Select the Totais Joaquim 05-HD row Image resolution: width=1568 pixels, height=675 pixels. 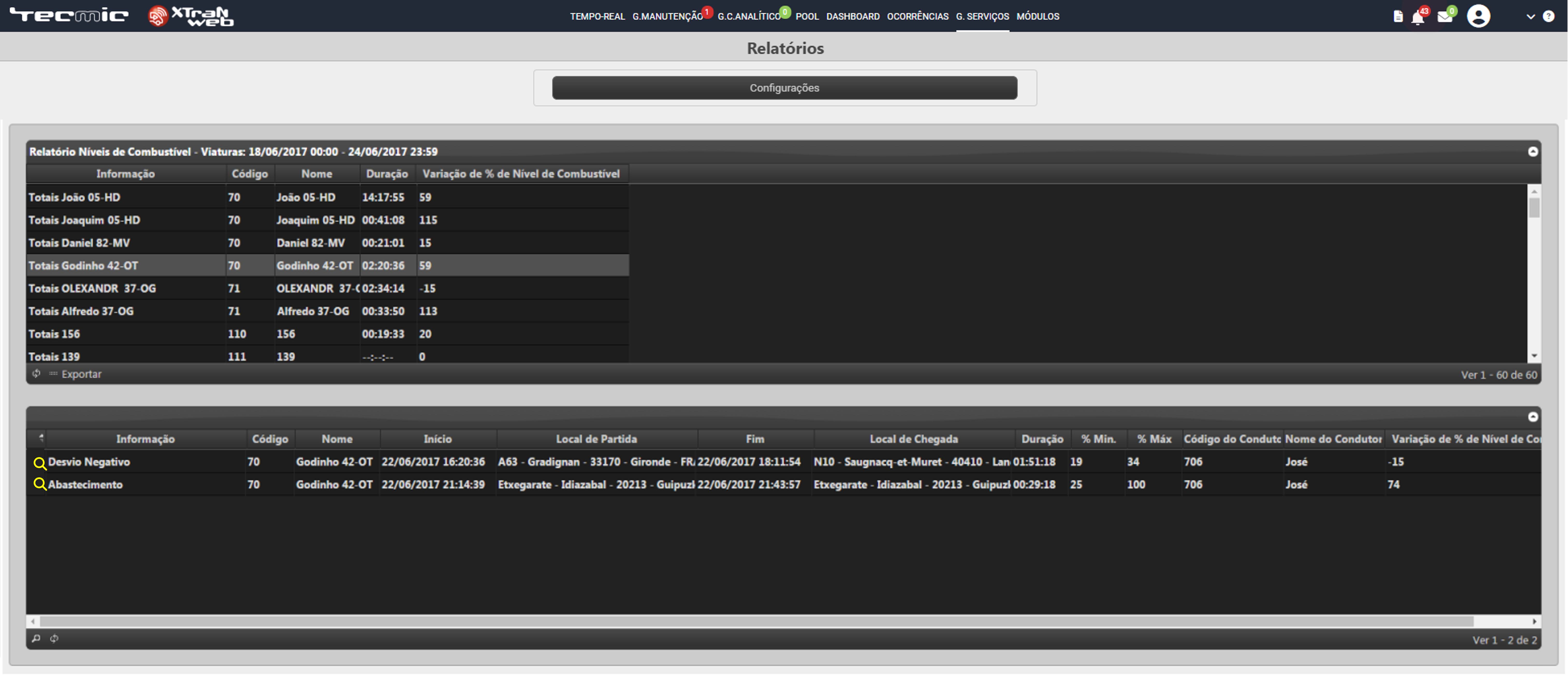(x=327, y=220)
